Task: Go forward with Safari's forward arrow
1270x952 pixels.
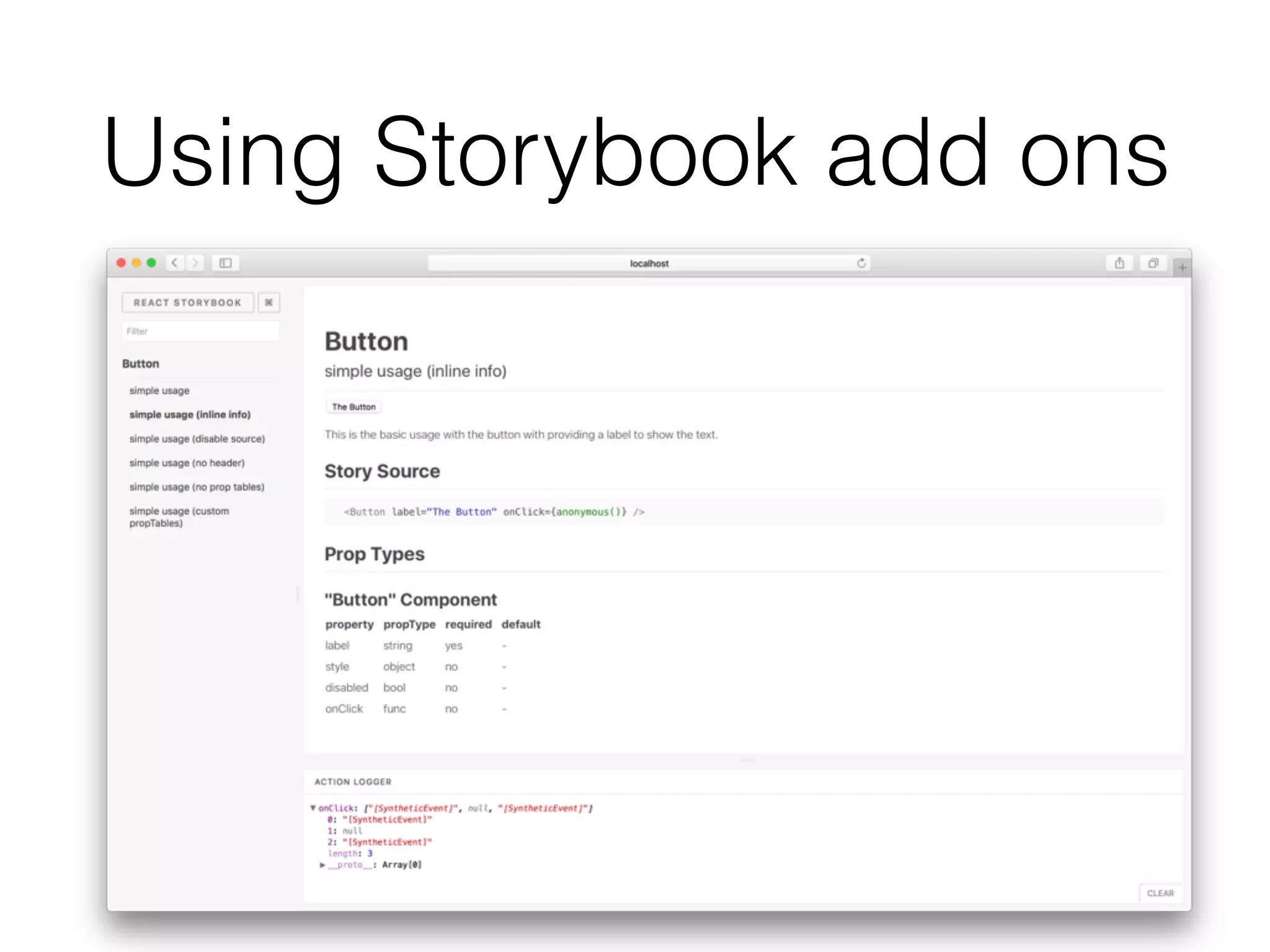Action: tap(195, 263)
